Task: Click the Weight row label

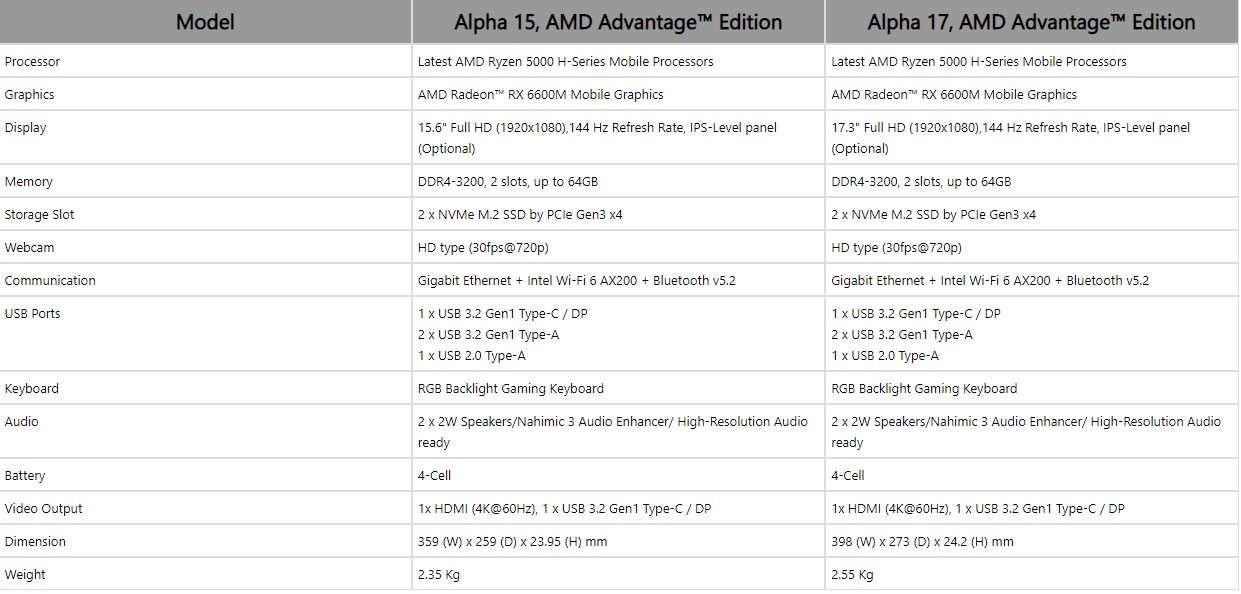Action: pyautogui.click(x=25, y=575)
